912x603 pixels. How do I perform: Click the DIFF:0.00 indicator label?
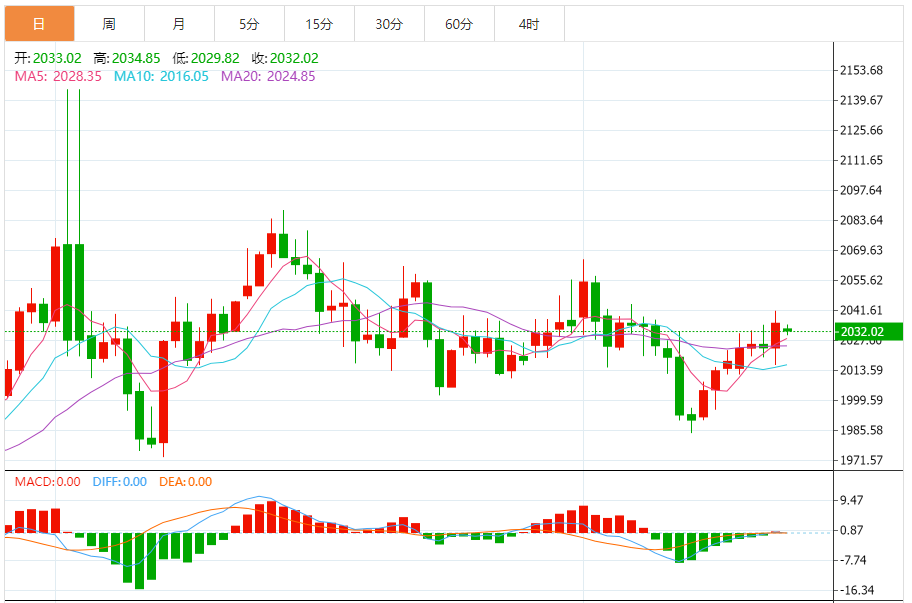click(x=120, y=481)
